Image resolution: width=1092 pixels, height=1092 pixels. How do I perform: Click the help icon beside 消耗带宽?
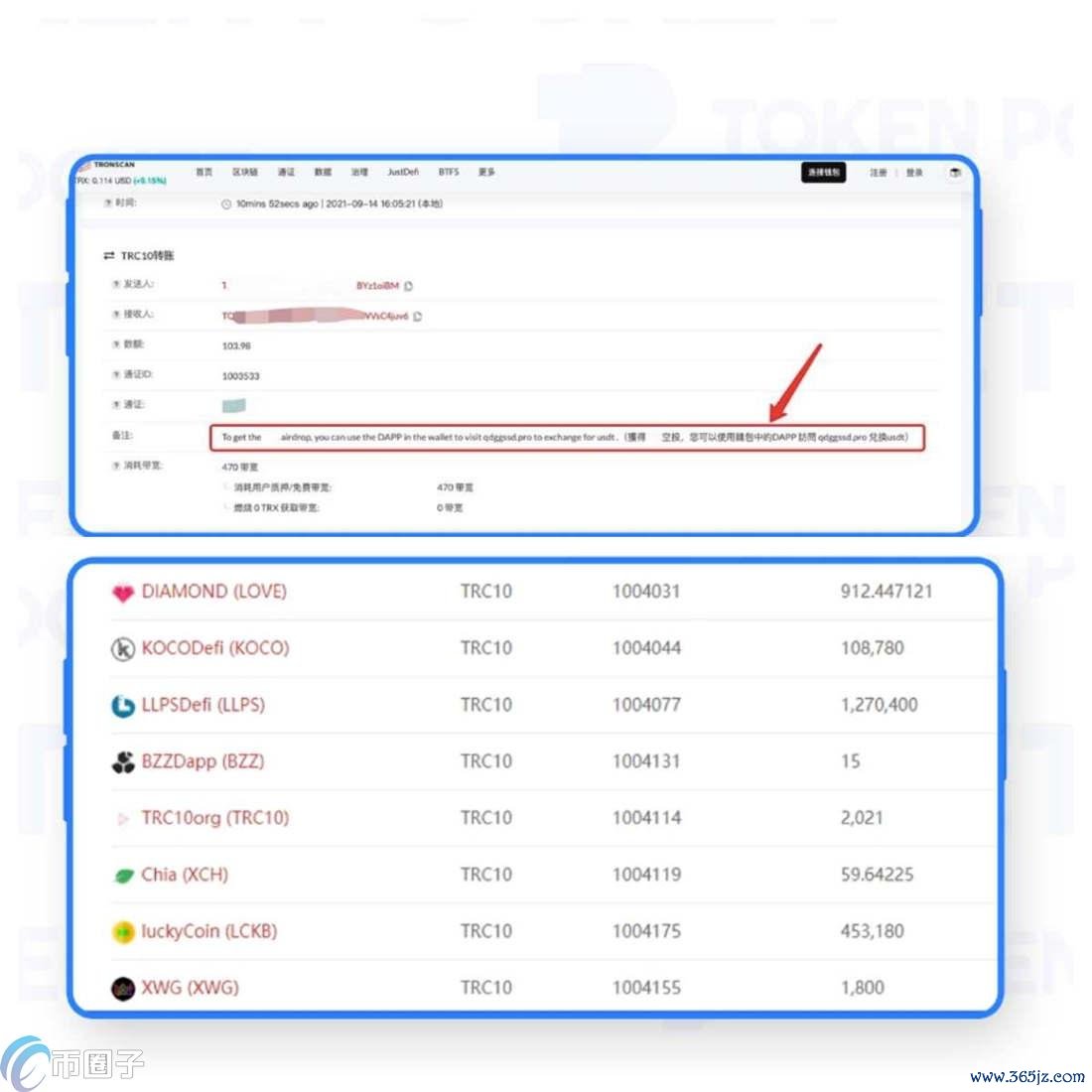pyautogui.click(x=116, y=466)
